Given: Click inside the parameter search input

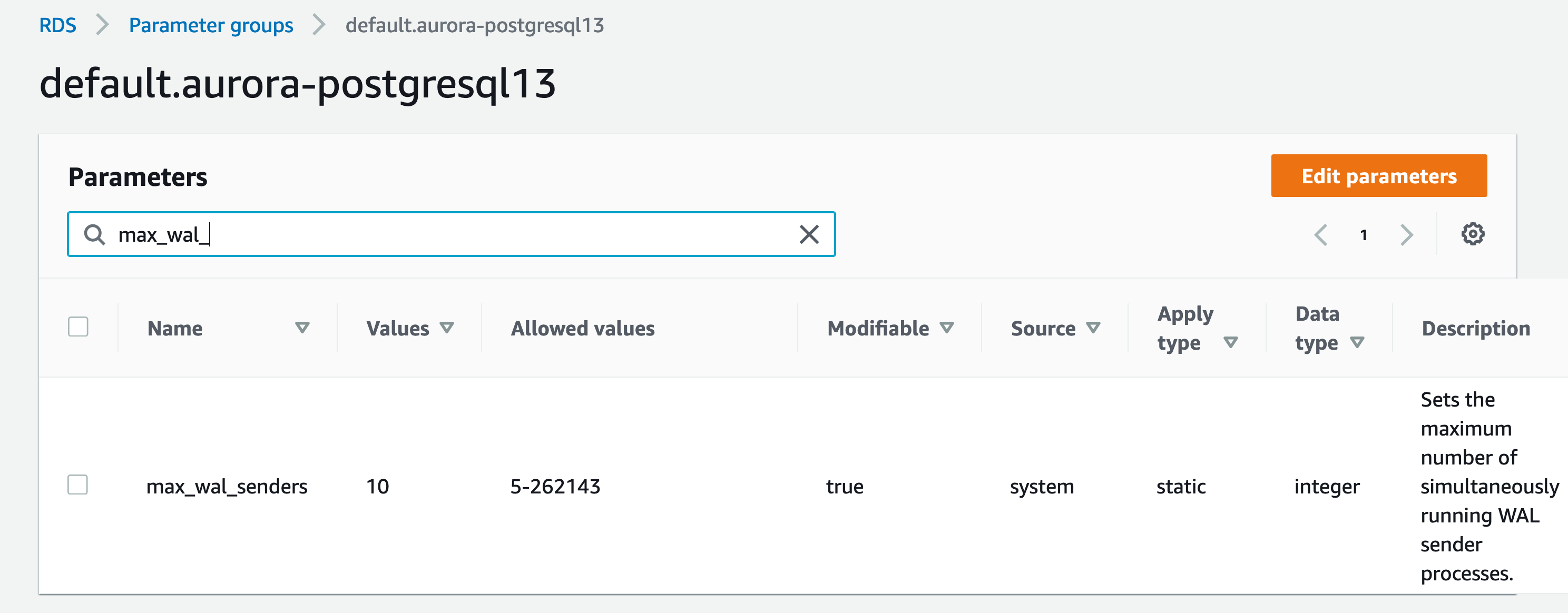Looking at the screenshot, I should tap(426, 234).
